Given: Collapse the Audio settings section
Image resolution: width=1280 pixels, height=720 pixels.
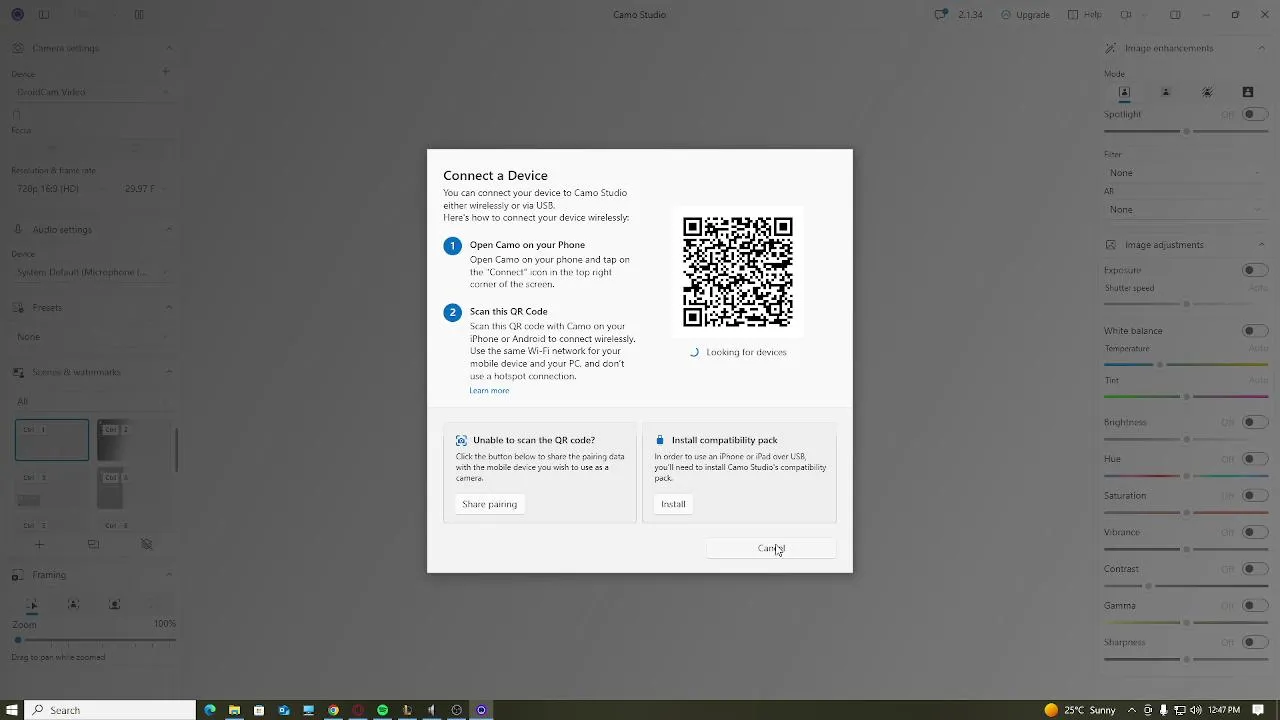Looking at the screenshot, I should point(168,229).
